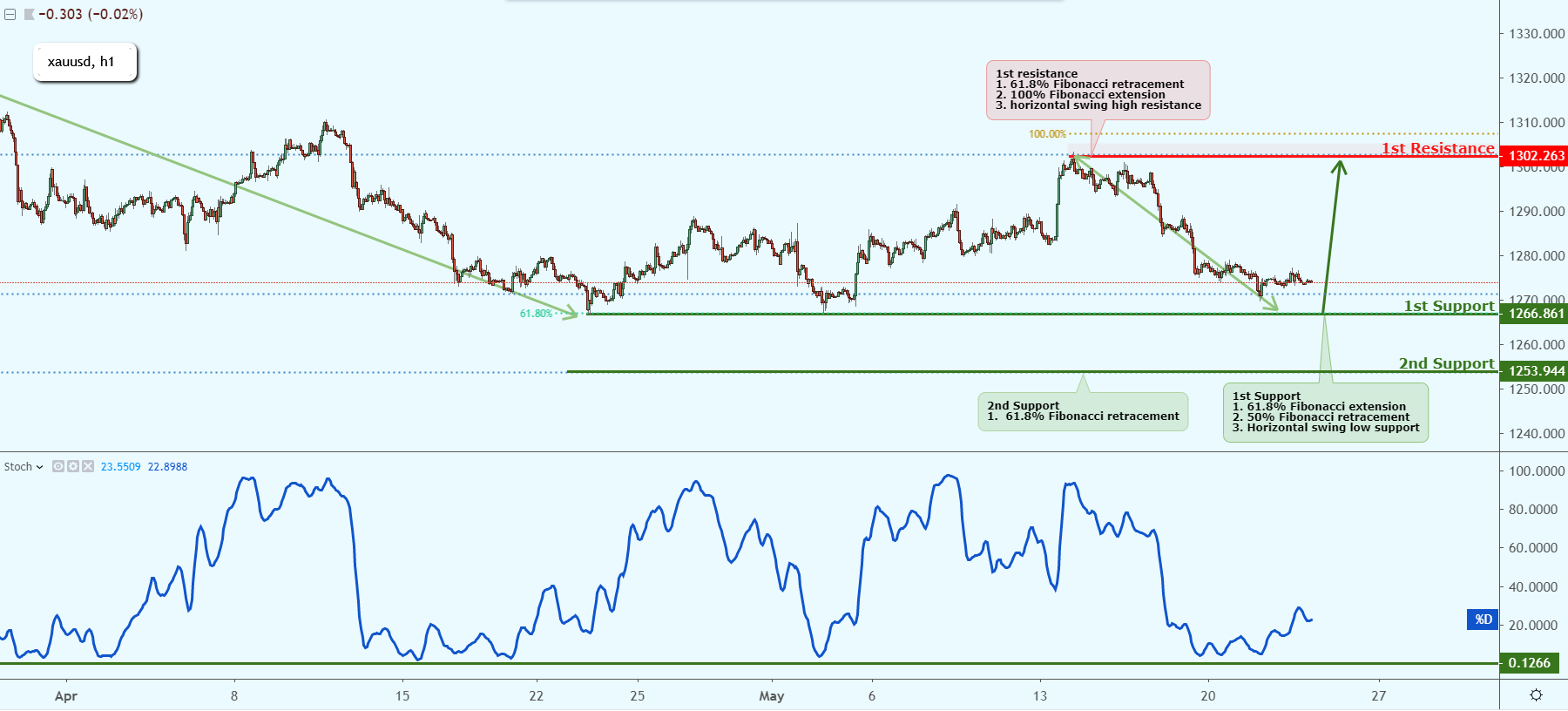Select the '1st Resistance' red text label
The image size is (1568, 711).
tap(1438, 148)
